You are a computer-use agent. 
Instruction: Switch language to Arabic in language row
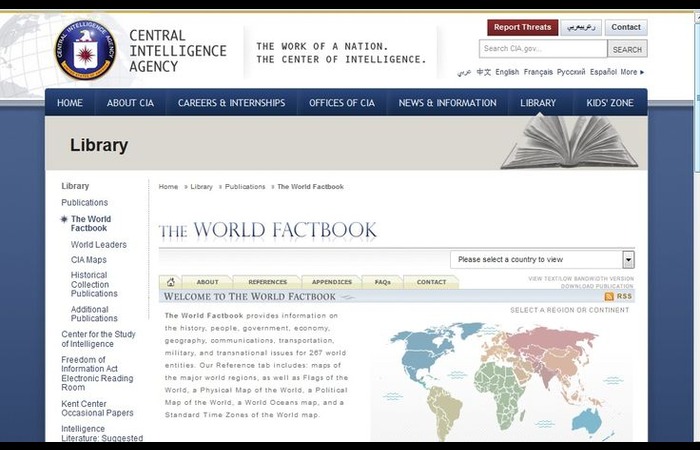click(x=464, y=72)
